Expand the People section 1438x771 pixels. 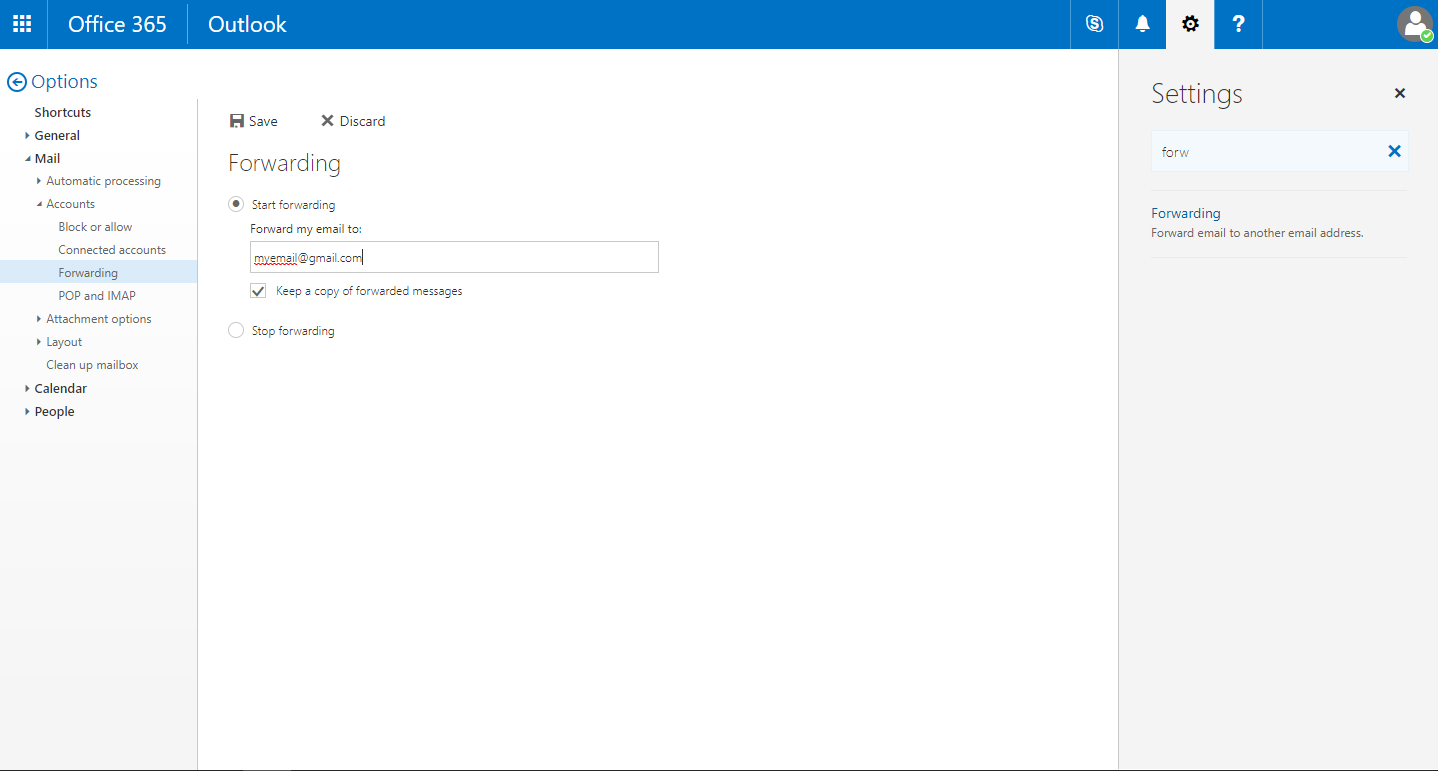[x=28, y=411]
